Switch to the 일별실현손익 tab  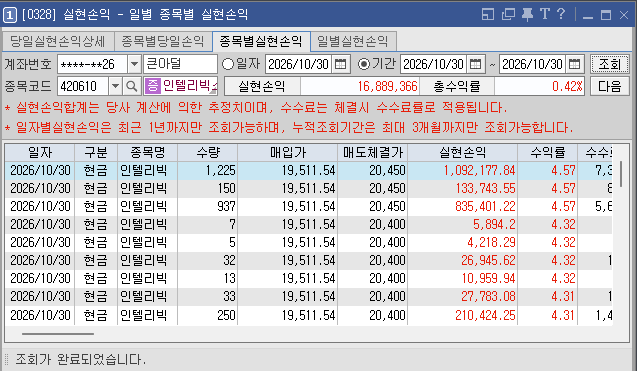353,41
